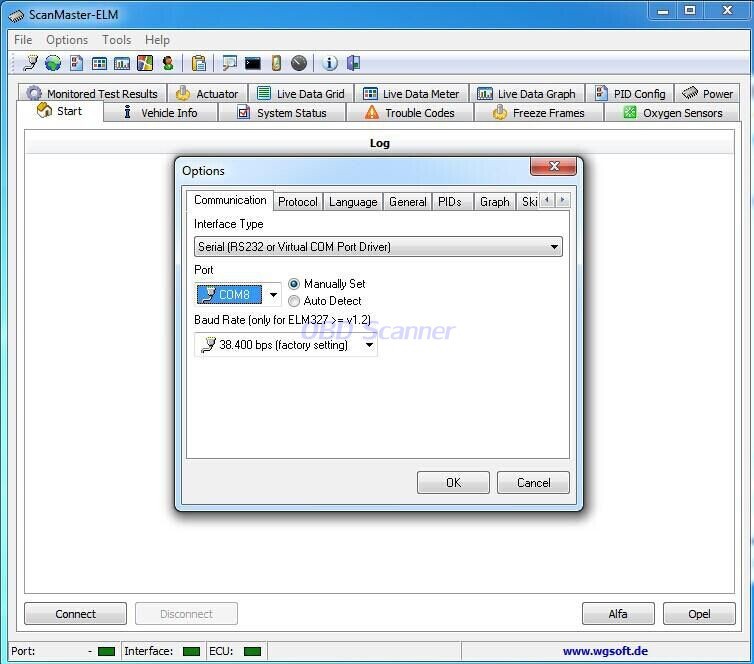Image resolution: width=754 pixels, height=664 pixels.
Task: Select the Manually Set radio button
Action: [294, 284]
